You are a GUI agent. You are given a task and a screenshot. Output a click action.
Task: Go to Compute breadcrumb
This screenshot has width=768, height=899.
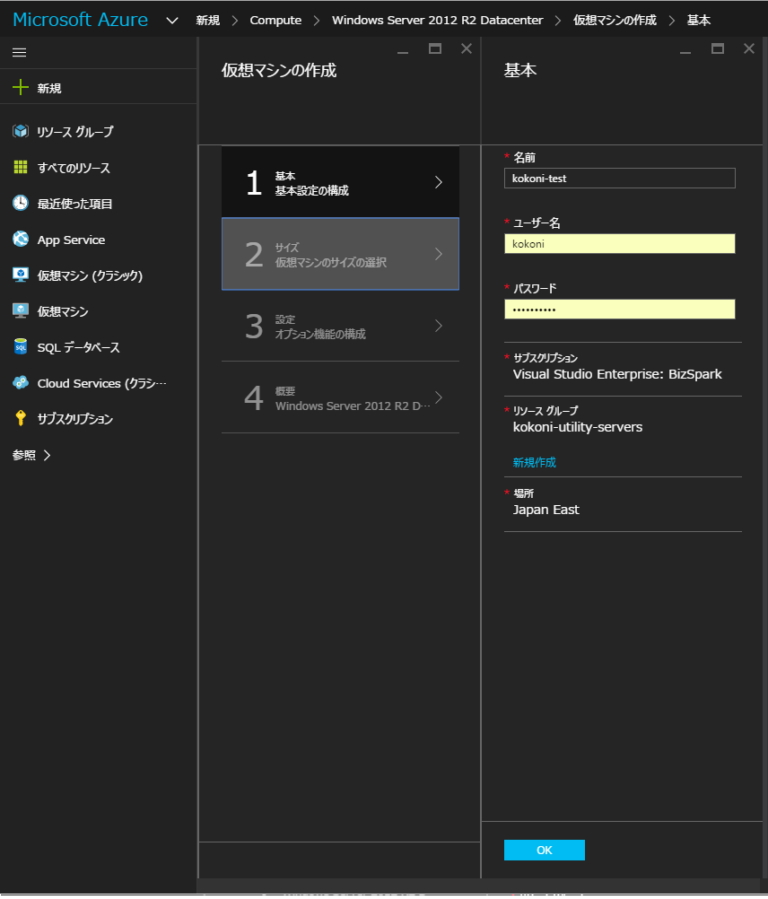(276, 21)
